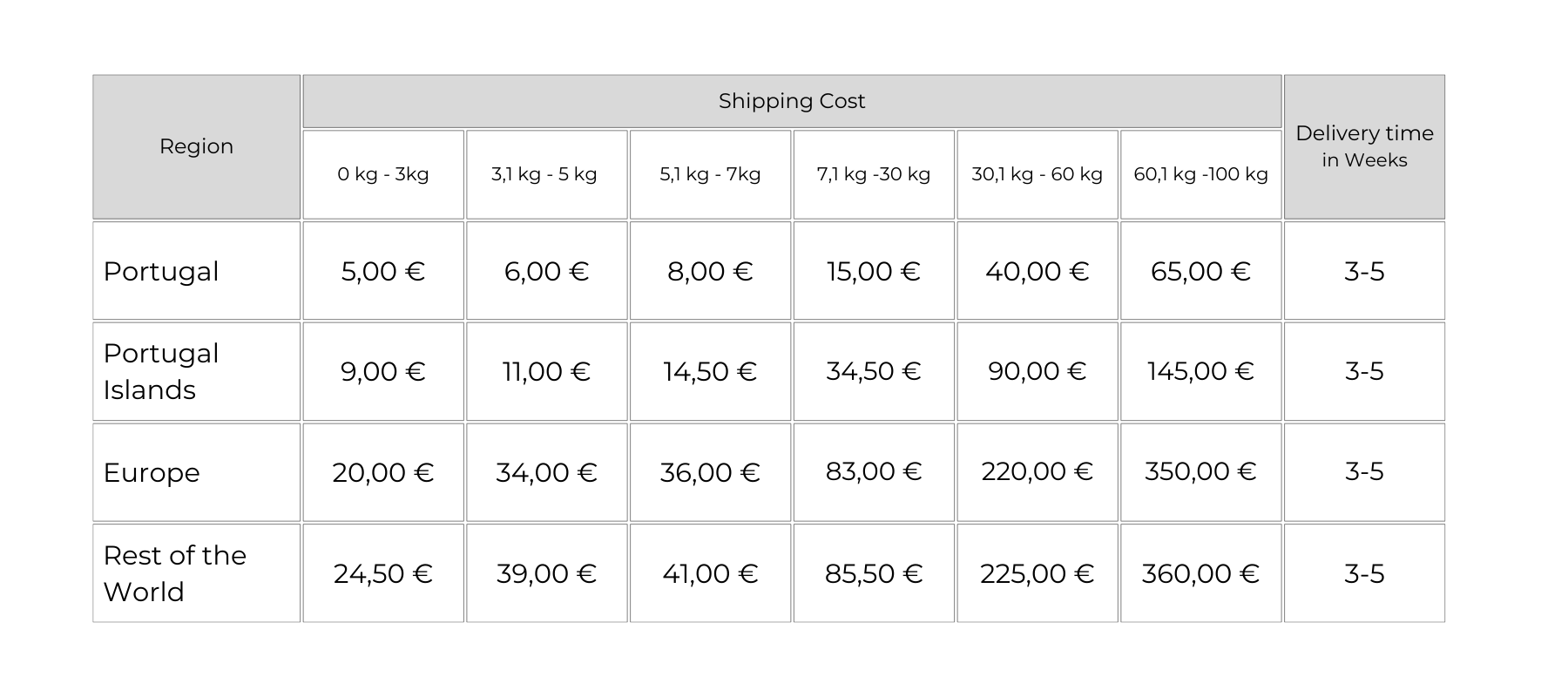
Task: Click the 145,00 € price cell
Action: (1200, 371)
